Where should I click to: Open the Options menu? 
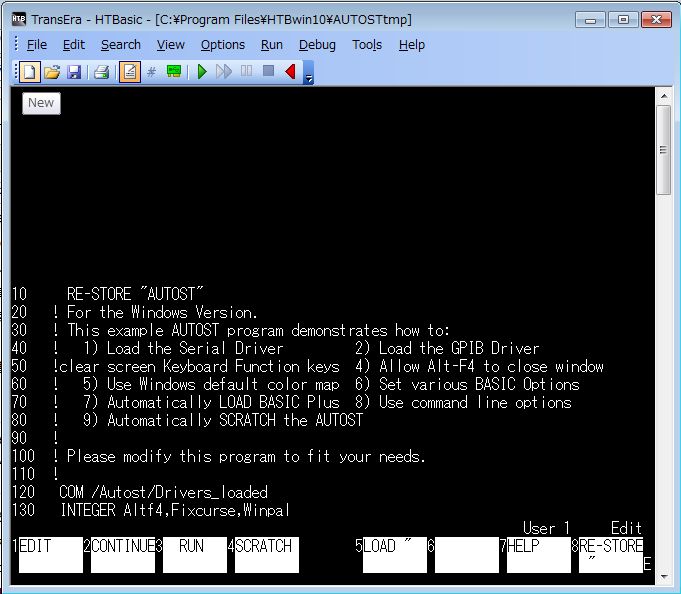[x=223, y=45]
